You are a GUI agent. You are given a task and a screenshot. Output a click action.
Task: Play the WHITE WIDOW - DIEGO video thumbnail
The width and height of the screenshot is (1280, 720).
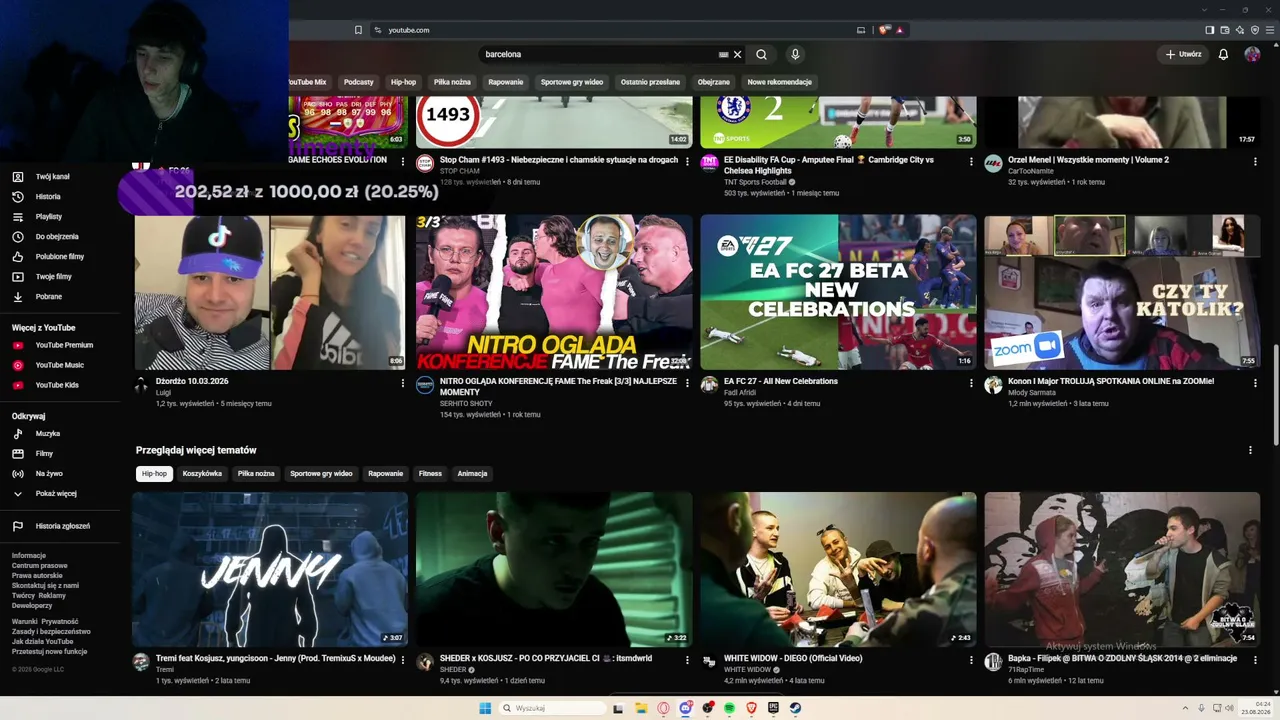point(838,569)
